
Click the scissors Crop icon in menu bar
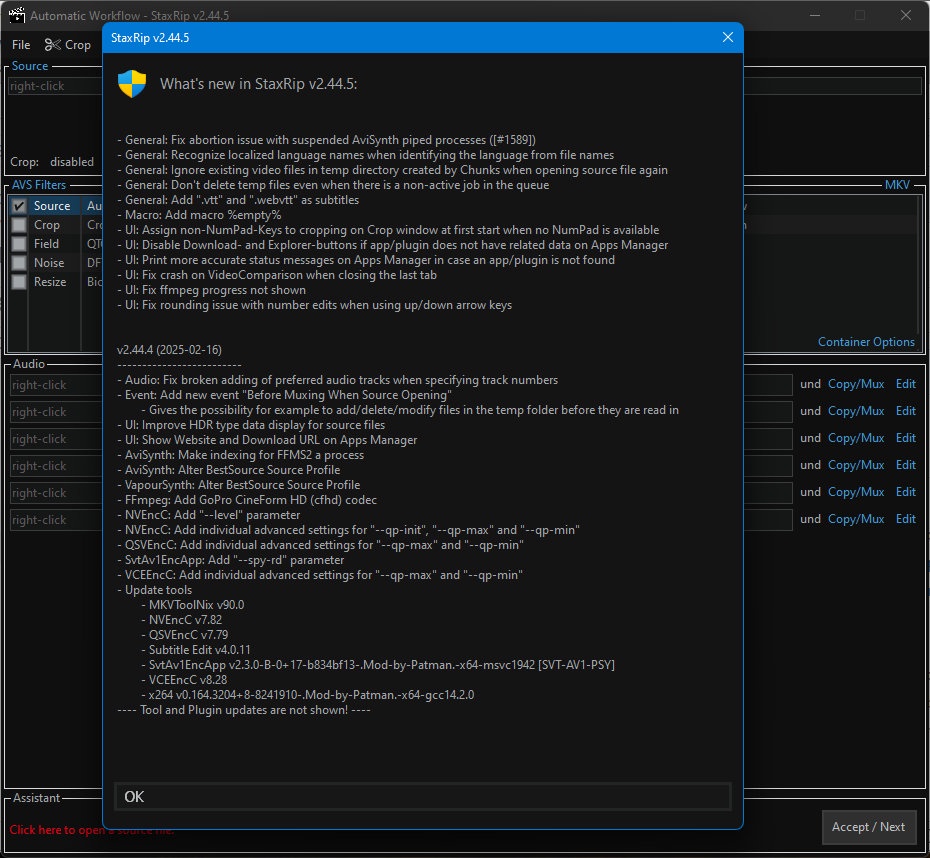(52, 44)
